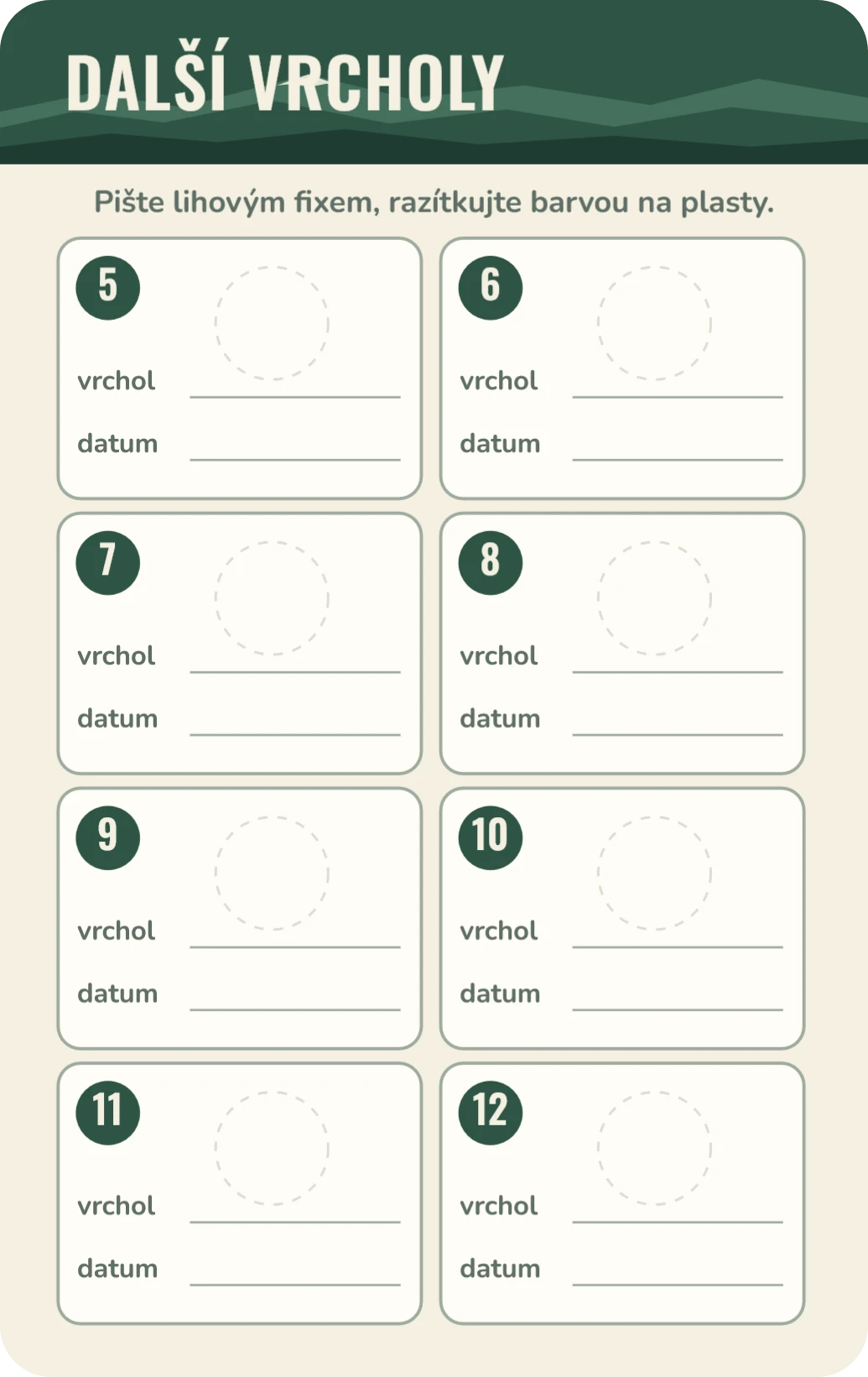Click the number 8 badge
The width and height of the screenshot is (868, 1377).
pos(491,563)
